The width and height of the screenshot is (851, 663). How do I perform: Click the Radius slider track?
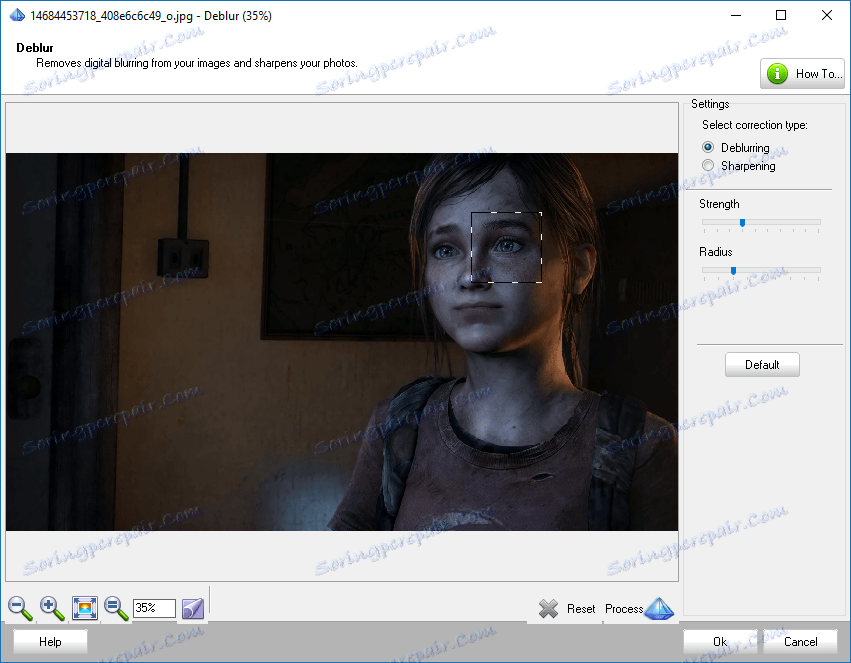761,270
